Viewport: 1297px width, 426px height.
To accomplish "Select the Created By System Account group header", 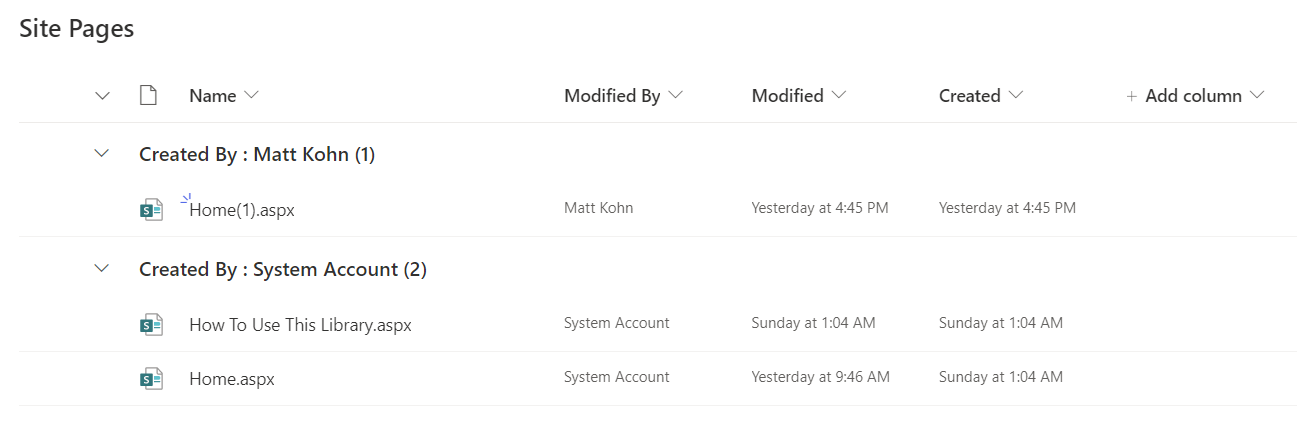I will 283,269.
